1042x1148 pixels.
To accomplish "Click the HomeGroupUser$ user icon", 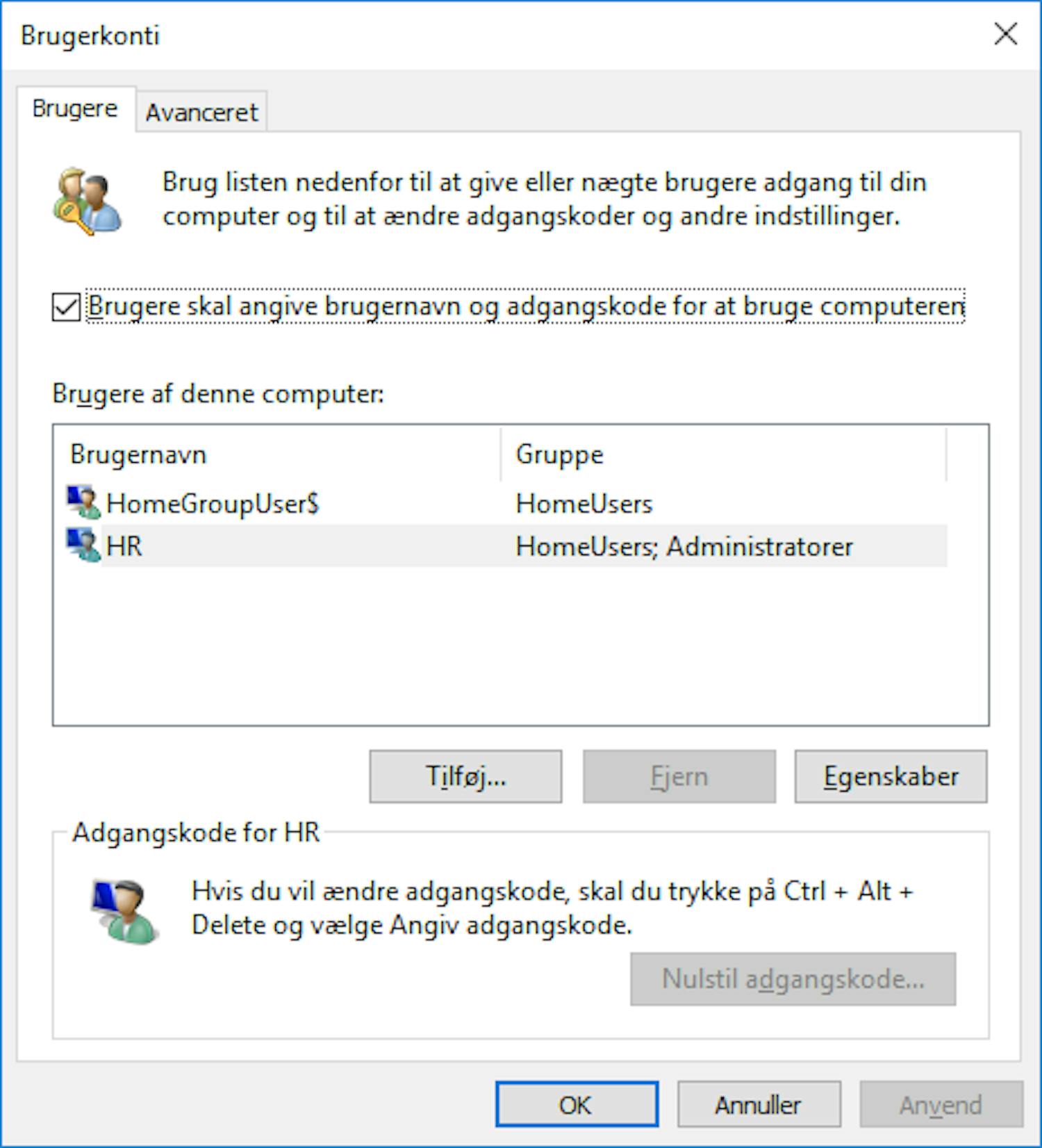I will coord(83,502).
